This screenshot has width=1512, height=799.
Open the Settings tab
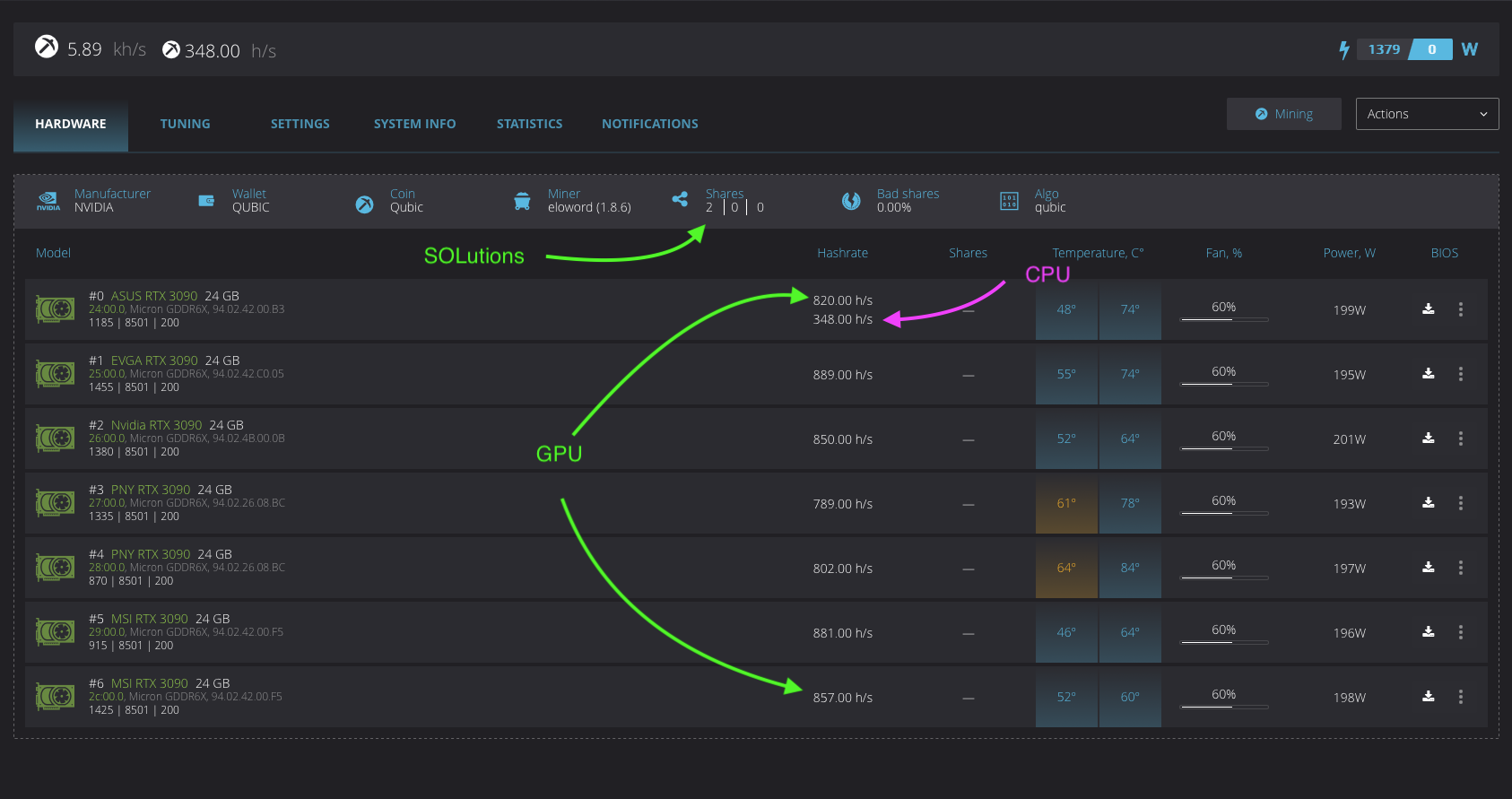coord(300,125)
